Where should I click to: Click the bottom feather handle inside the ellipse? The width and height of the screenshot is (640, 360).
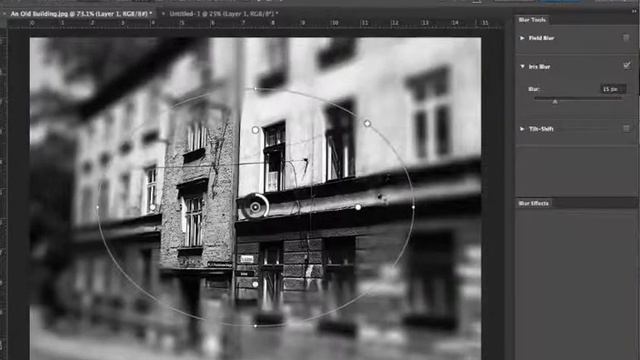255,284
